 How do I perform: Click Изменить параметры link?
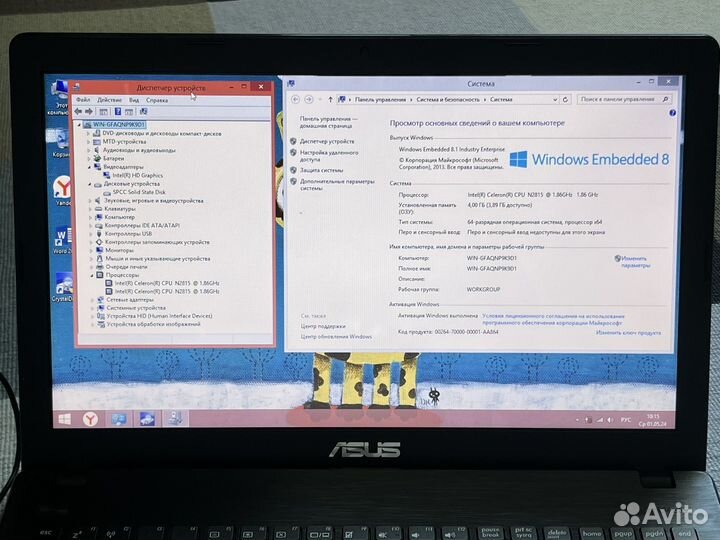click(x=636, y=262)
